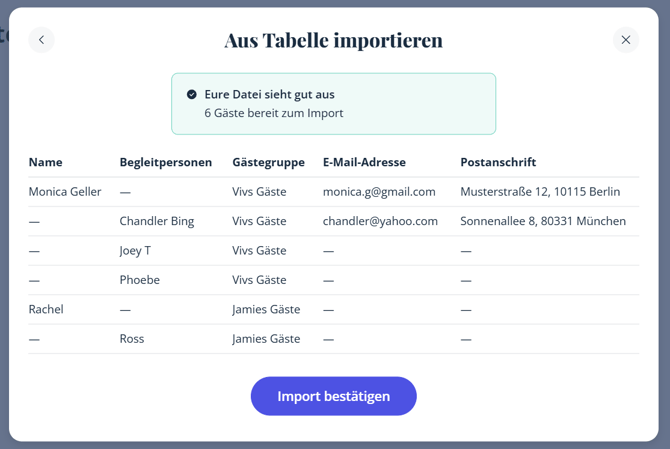This screenshot has height=449, width=670.
Task: Select the Chandler Bing companion cell
Action: [x=156, y=221]
